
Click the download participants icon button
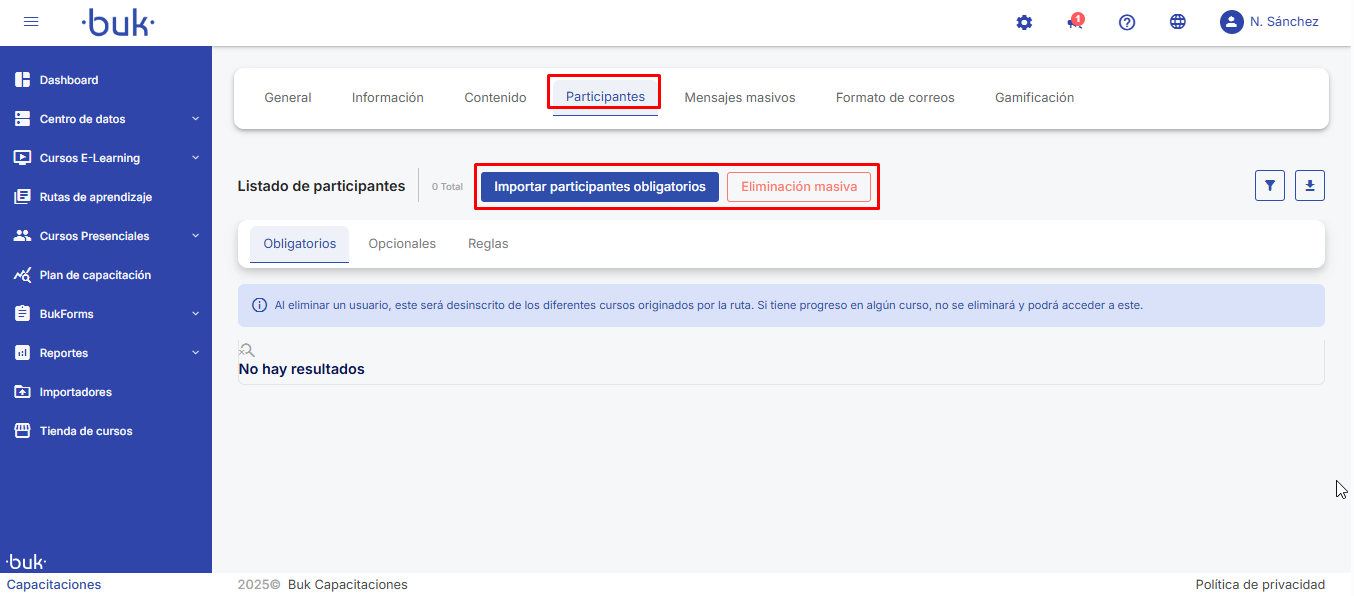pos(1310,186)
